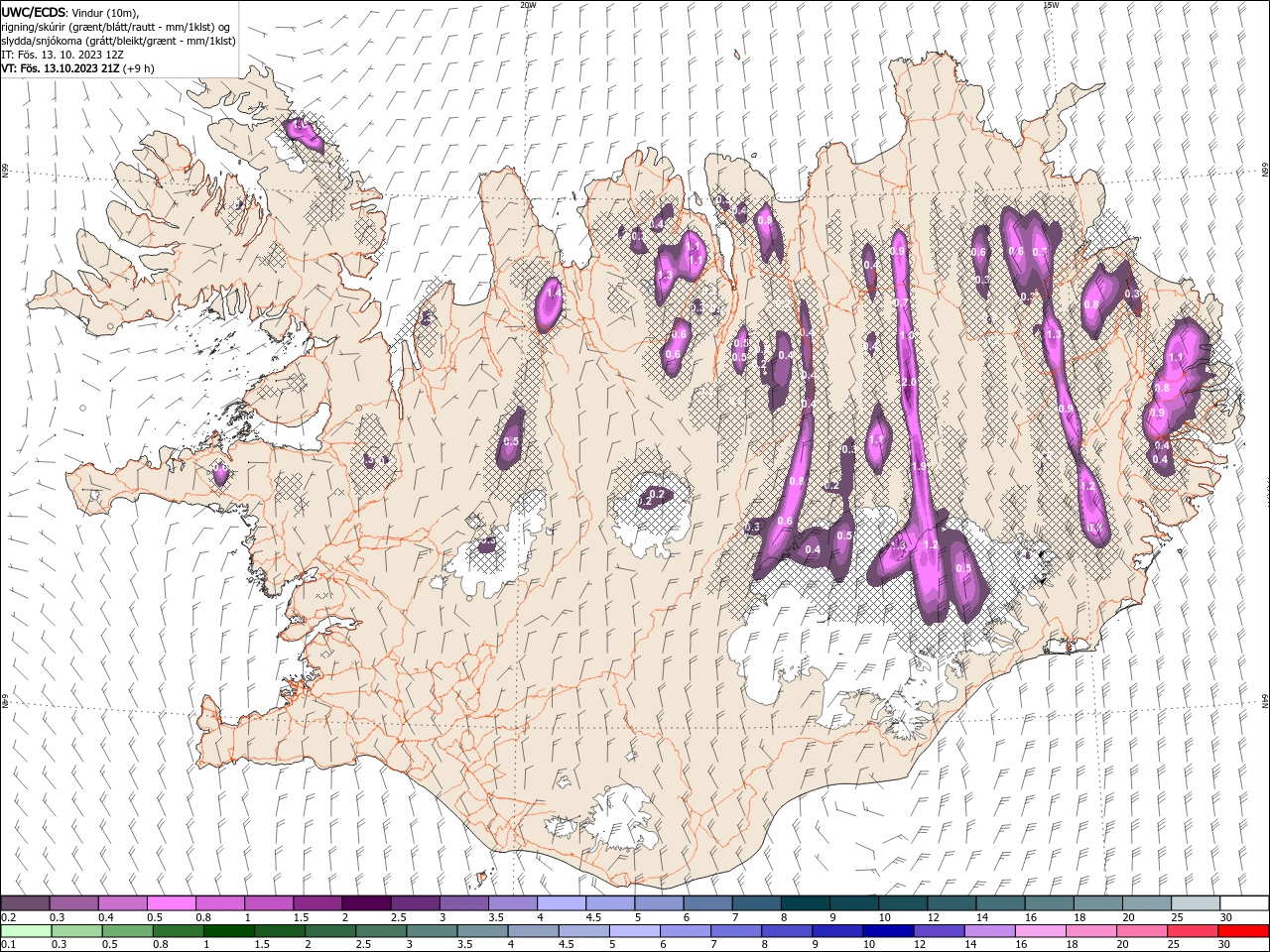The height and width of the screenshot is (952, 1270).
Task: Click the lower legend swatch between 14 and 16
Action: pyautogui.click(x=989, y=931)
